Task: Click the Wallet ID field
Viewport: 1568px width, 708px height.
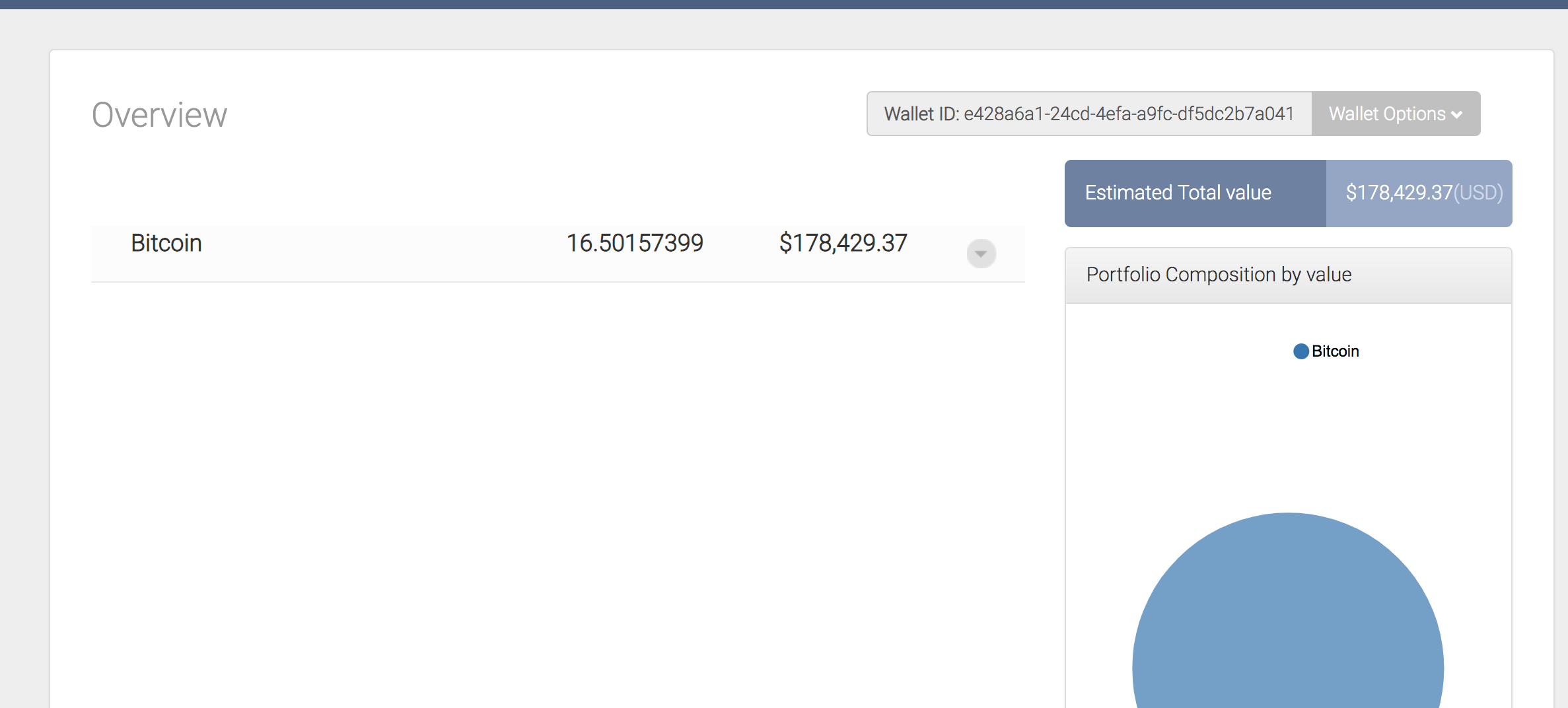Action: [x=1089, y=114]
